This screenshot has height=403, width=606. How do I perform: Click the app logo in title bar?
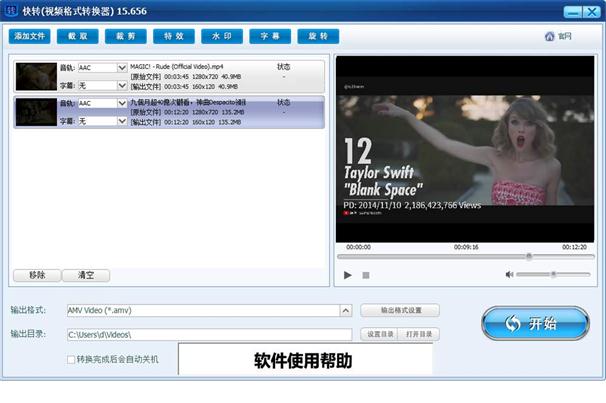(x=10, y=10)
